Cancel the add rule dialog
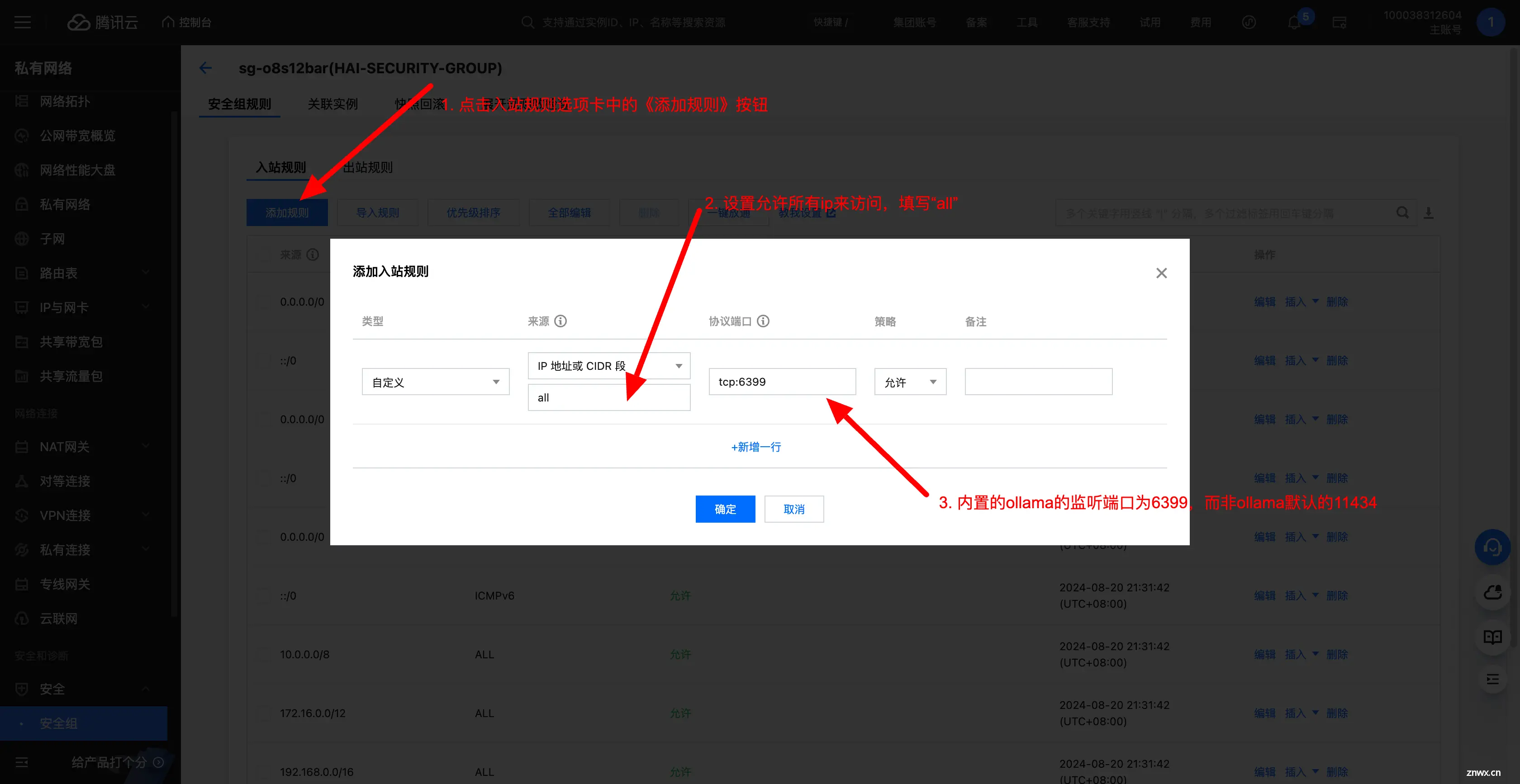Image resolution: width=1520 pixels, height=784 pixels. pos(794,509)
